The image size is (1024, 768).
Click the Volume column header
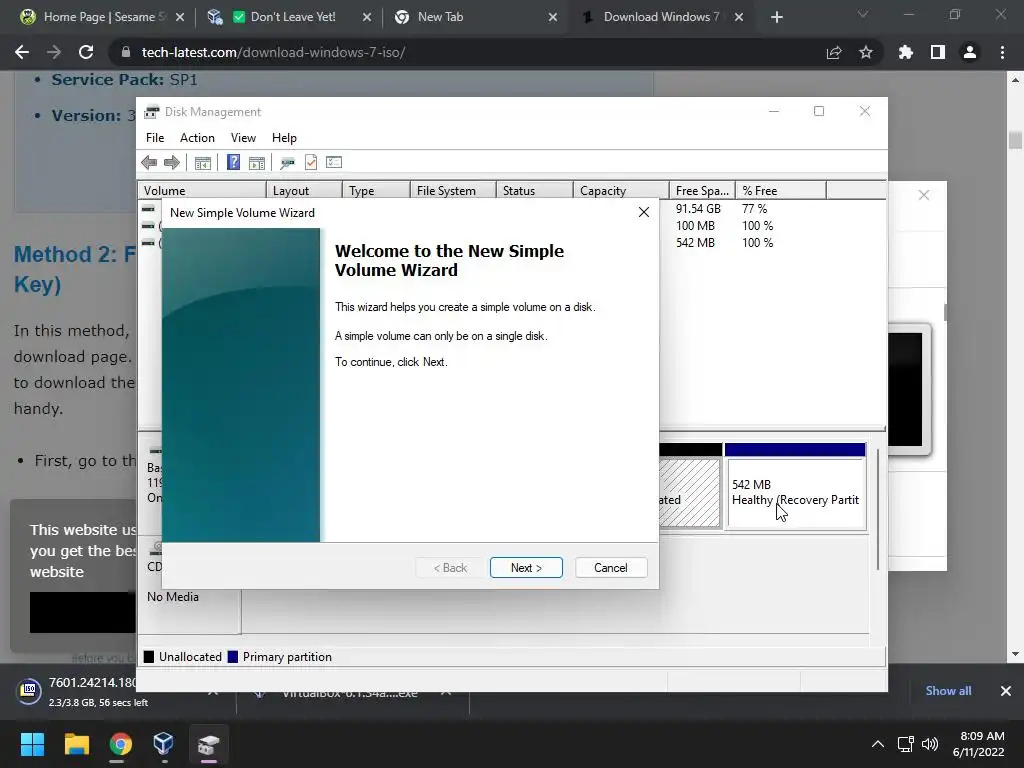tap(202, 191)
